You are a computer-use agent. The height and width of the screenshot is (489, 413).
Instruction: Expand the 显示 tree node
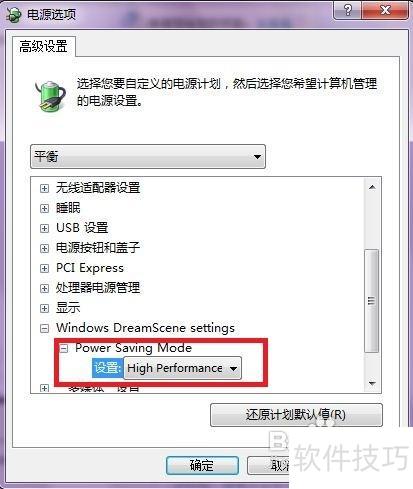tap(44, 308)
